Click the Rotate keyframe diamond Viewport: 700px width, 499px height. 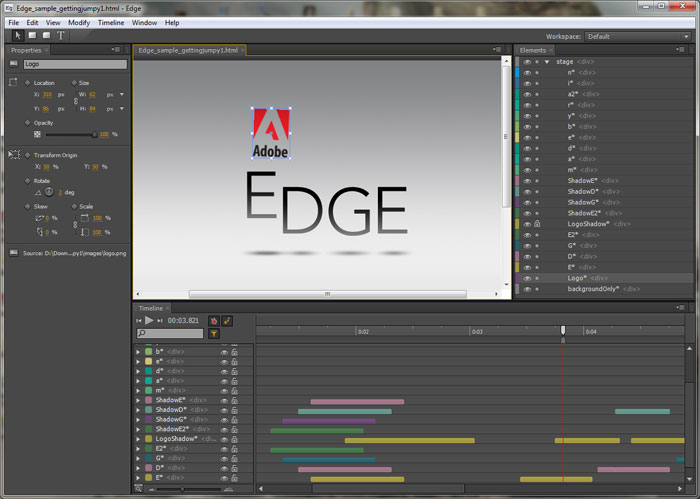pyautogui.click(x=28, y=181)
